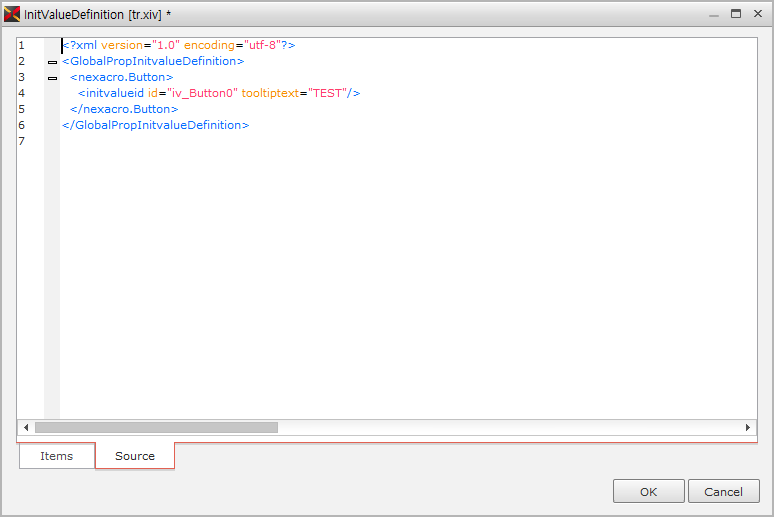Click the closing </GlobalPropInitvalueDefinition> tag
774x517 pixels.
tap(155, 125)
